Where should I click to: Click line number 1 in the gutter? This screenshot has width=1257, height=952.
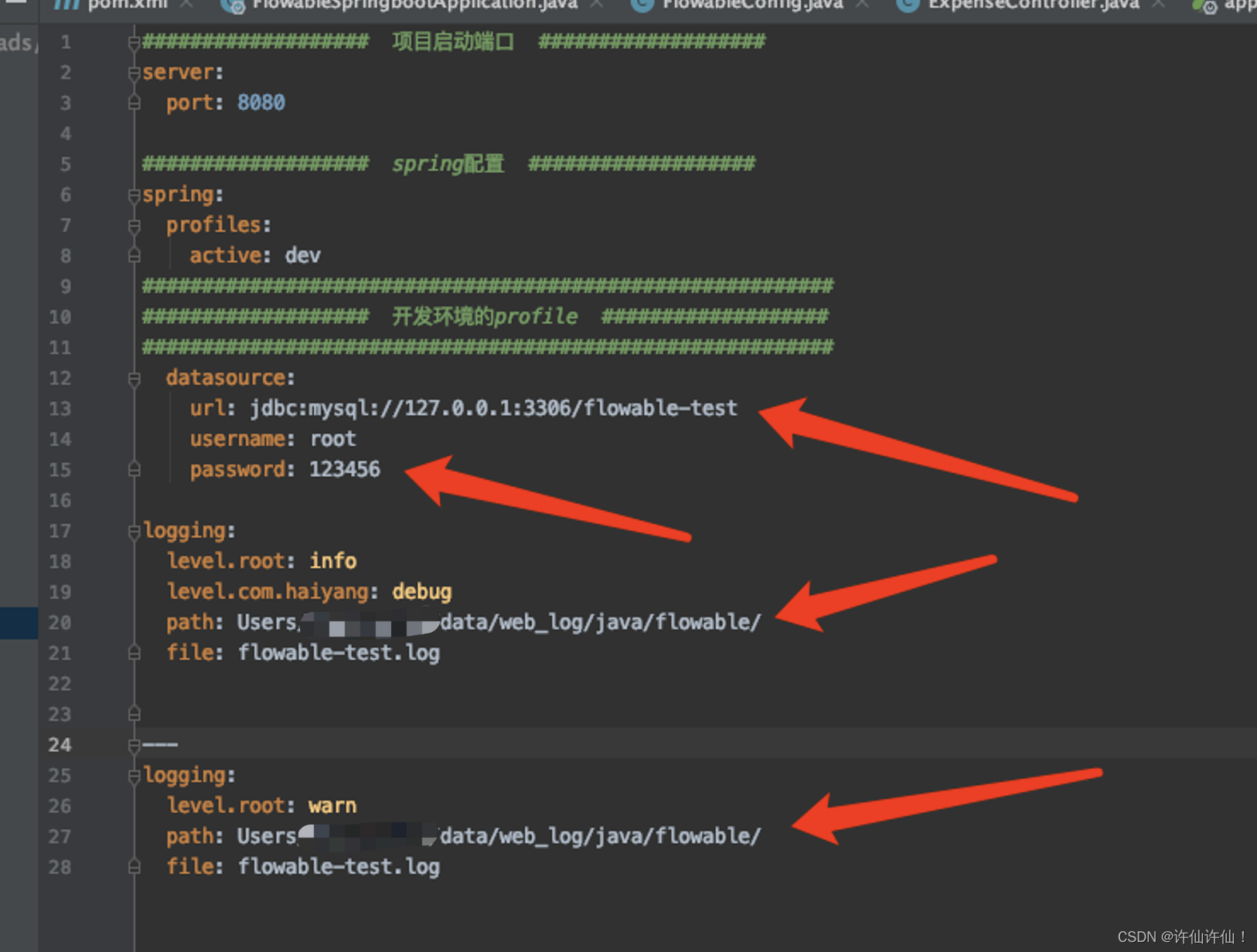point(66,42)
